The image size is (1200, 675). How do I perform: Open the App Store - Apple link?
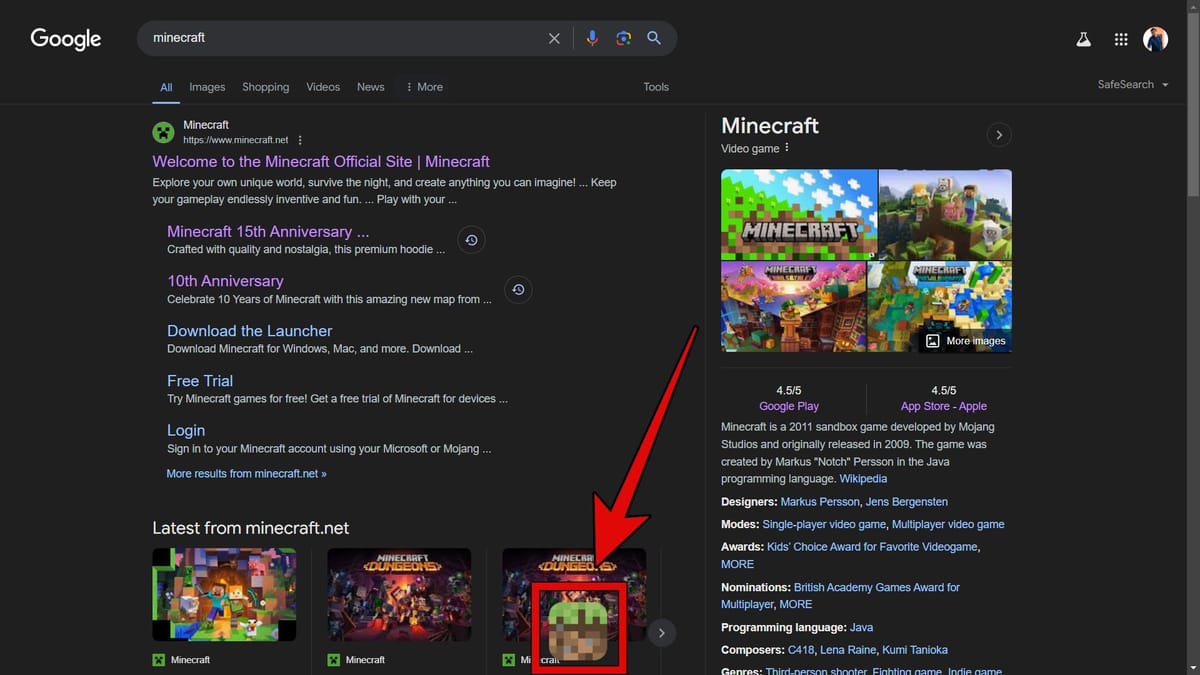click(944, 407)
